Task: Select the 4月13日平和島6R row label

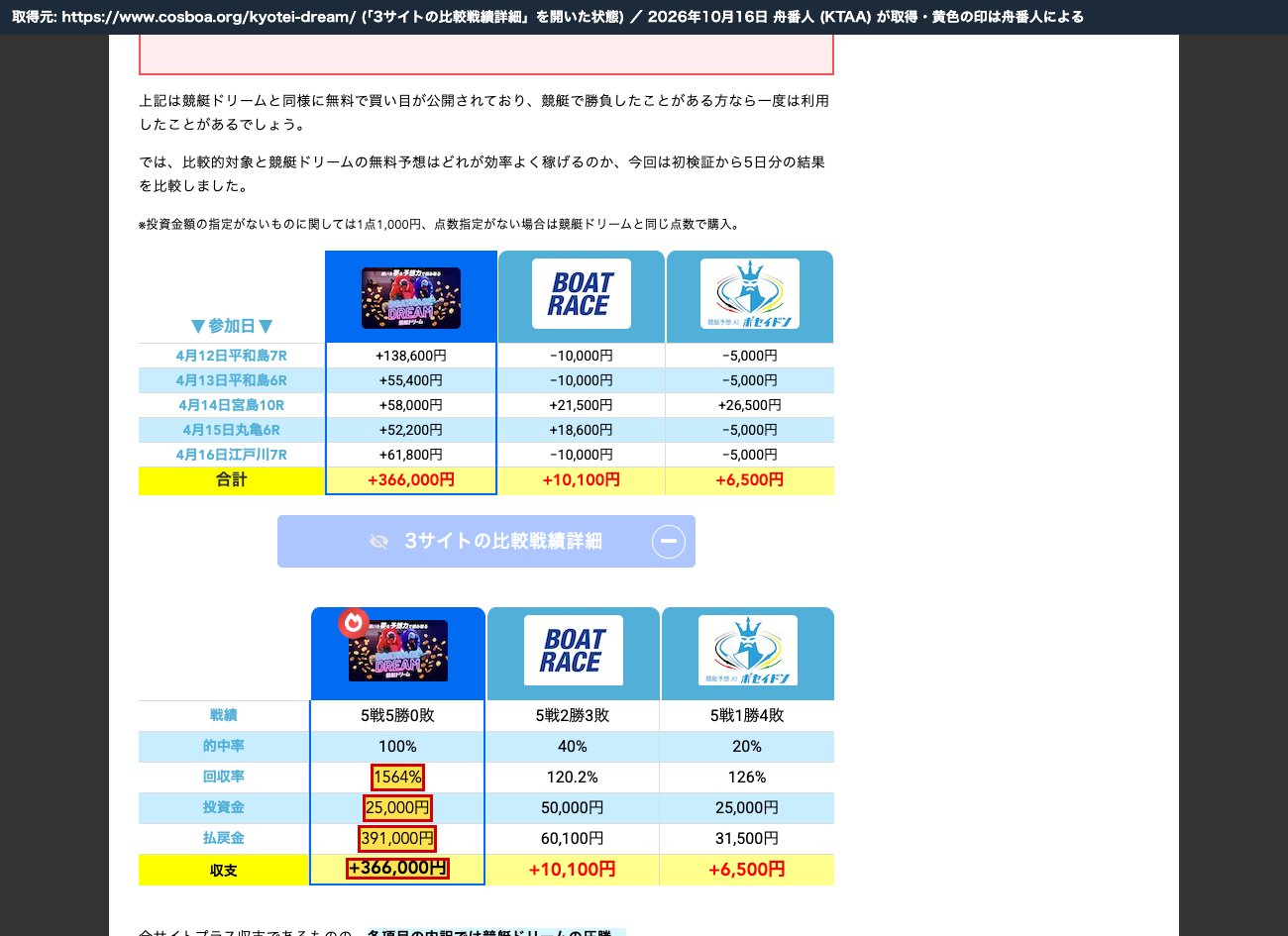Action: [x=232, y=380]
